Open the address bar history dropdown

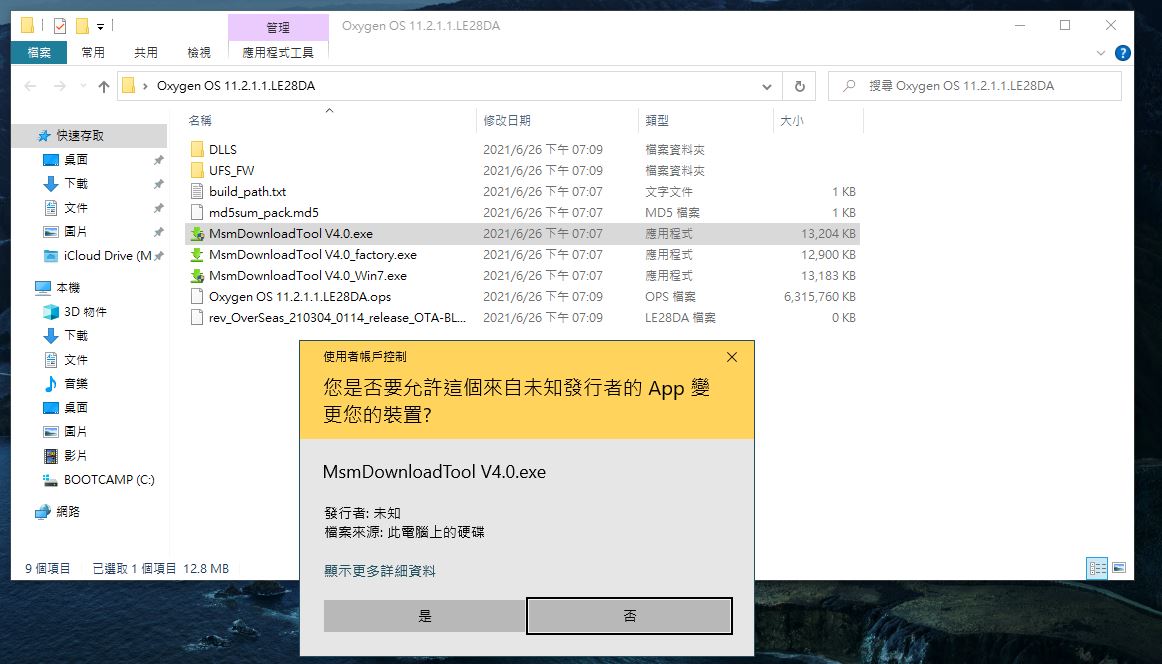[x=766, y=87]
